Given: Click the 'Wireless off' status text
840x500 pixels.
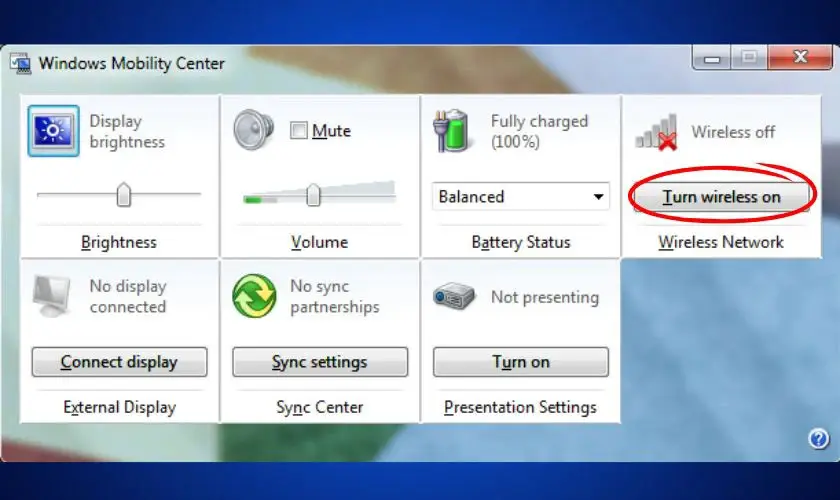Looking at the screenshot, I should click(733, 132).
